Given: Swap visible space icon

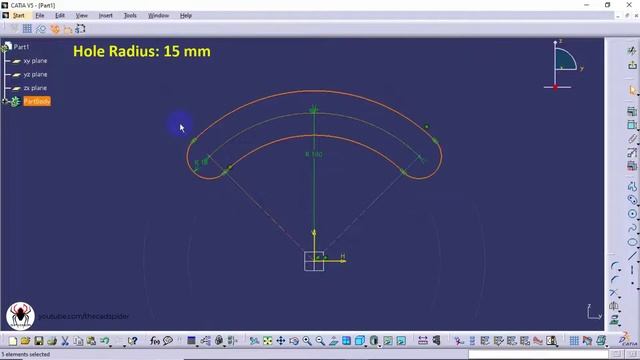Looking at the screenshot, I should click(401, 341).
